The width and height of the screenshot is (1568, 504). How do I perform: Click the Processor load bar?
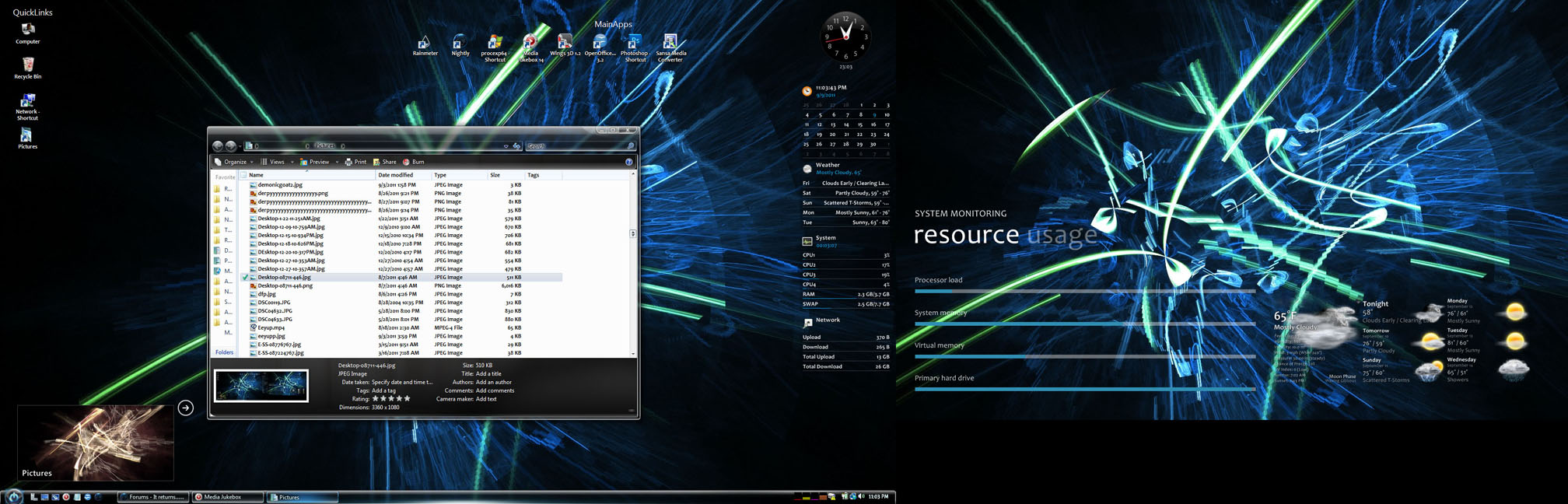(x=1085, y=291)
